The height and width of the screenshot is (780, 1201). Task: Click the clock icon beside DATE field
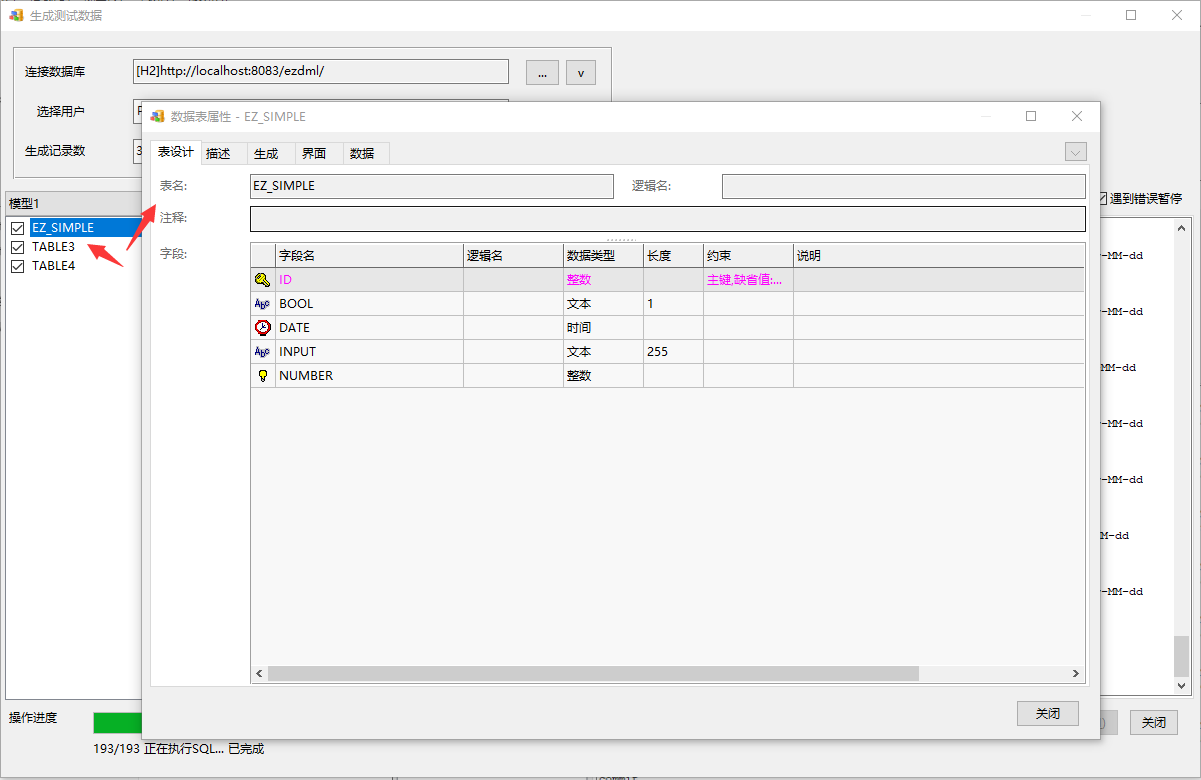coord(263,328)
